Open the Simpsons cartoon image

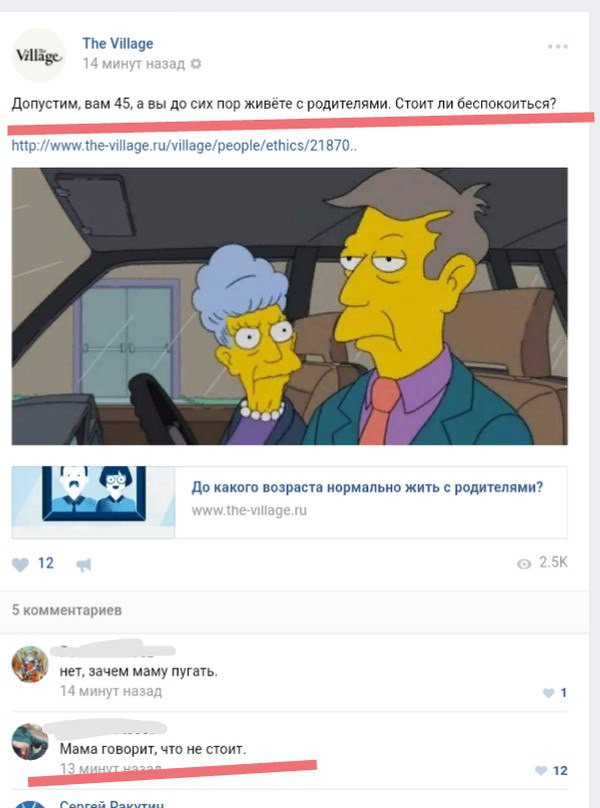tap(290, 306)
